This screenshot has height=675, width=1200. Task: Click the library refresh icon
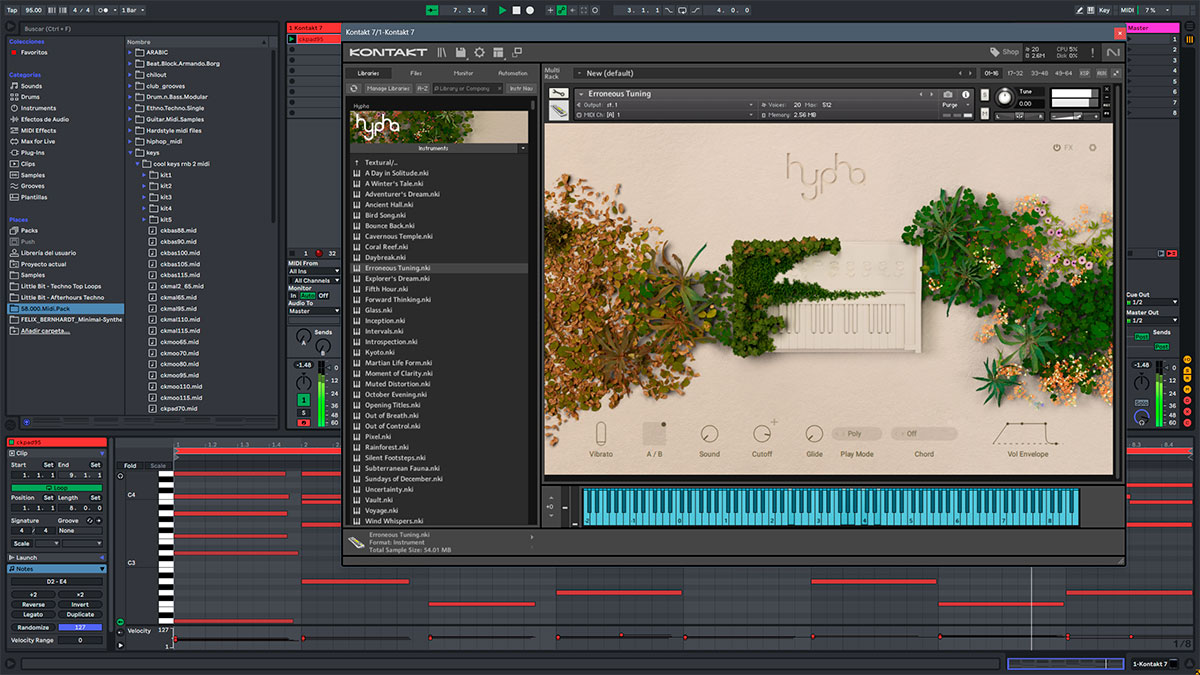(x=354, y=88)
